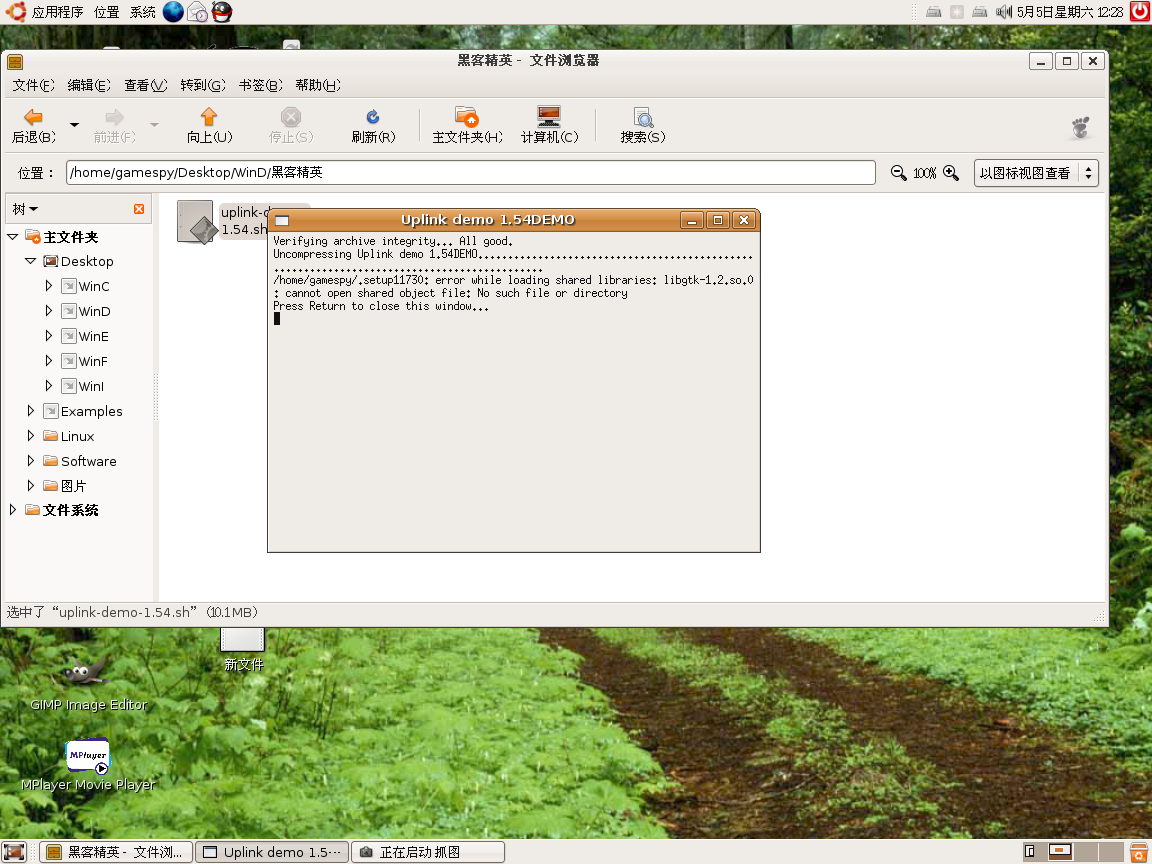1152x864 pixels.
Task: Click the volume speaker icon in panel
Action: pyautogui.click(x=1004, y=12)
